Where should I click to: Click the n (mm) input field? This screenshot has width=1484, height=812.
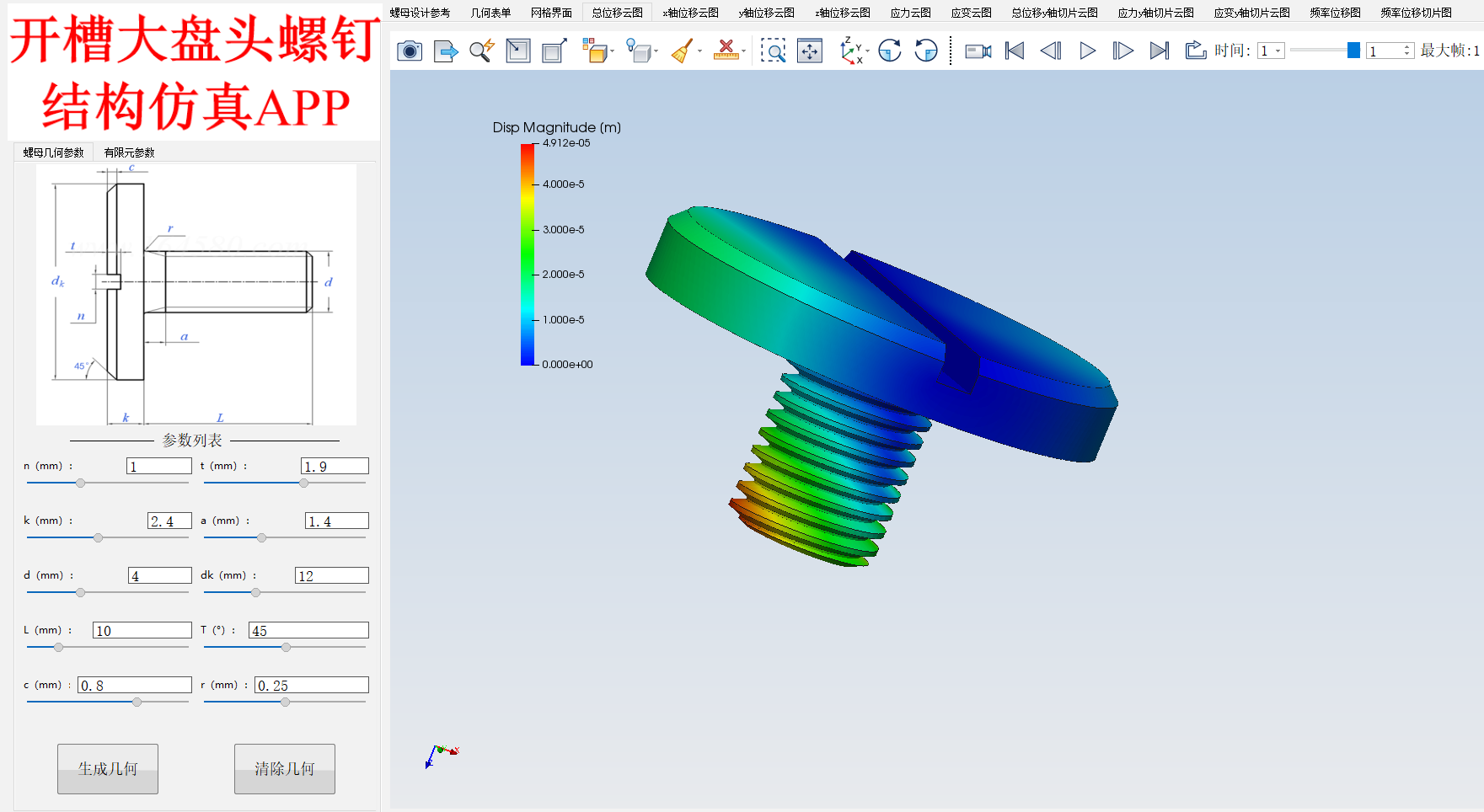tap(159, 466)
